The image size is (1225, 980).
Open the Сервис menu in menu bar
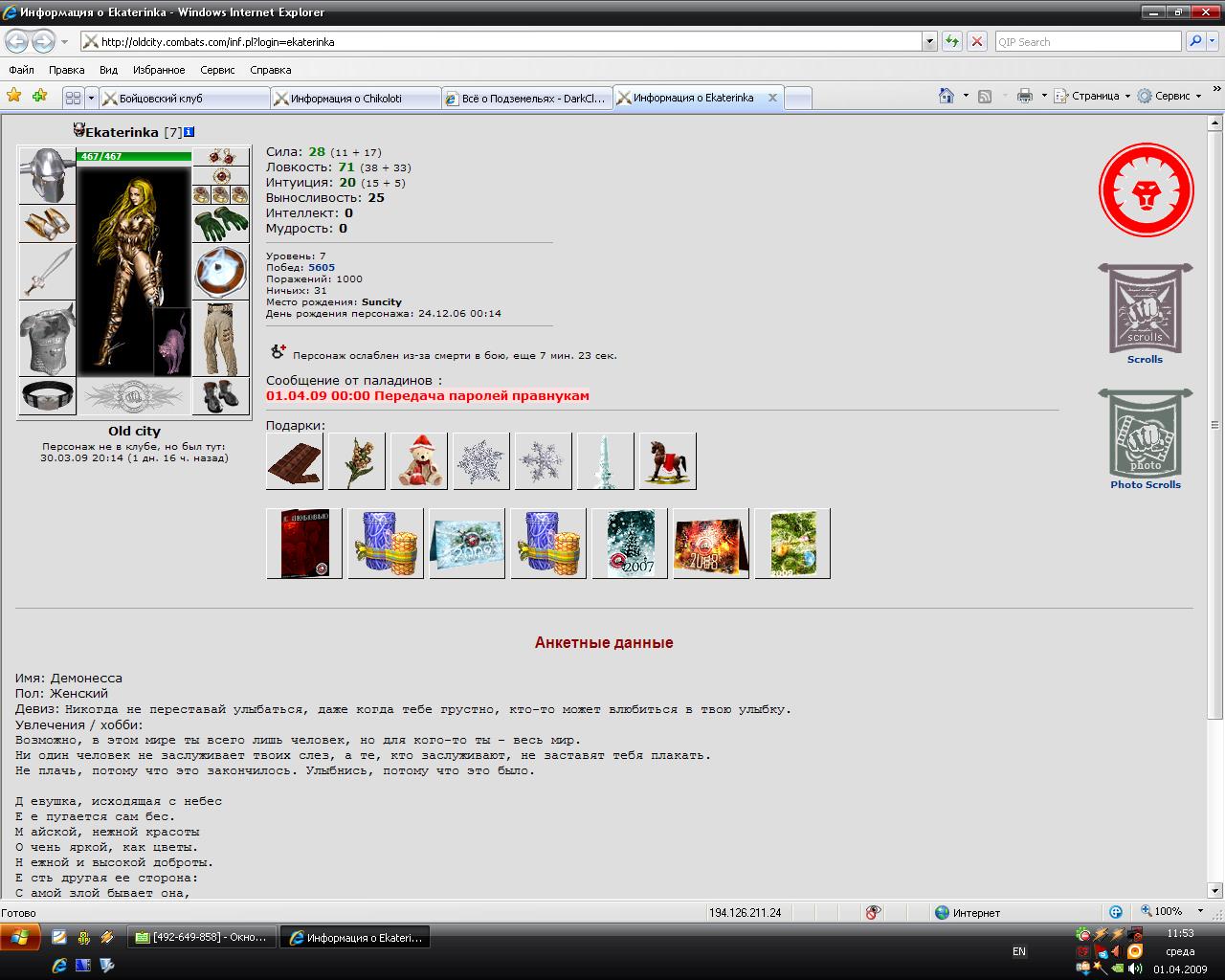[x=217, y=70]
